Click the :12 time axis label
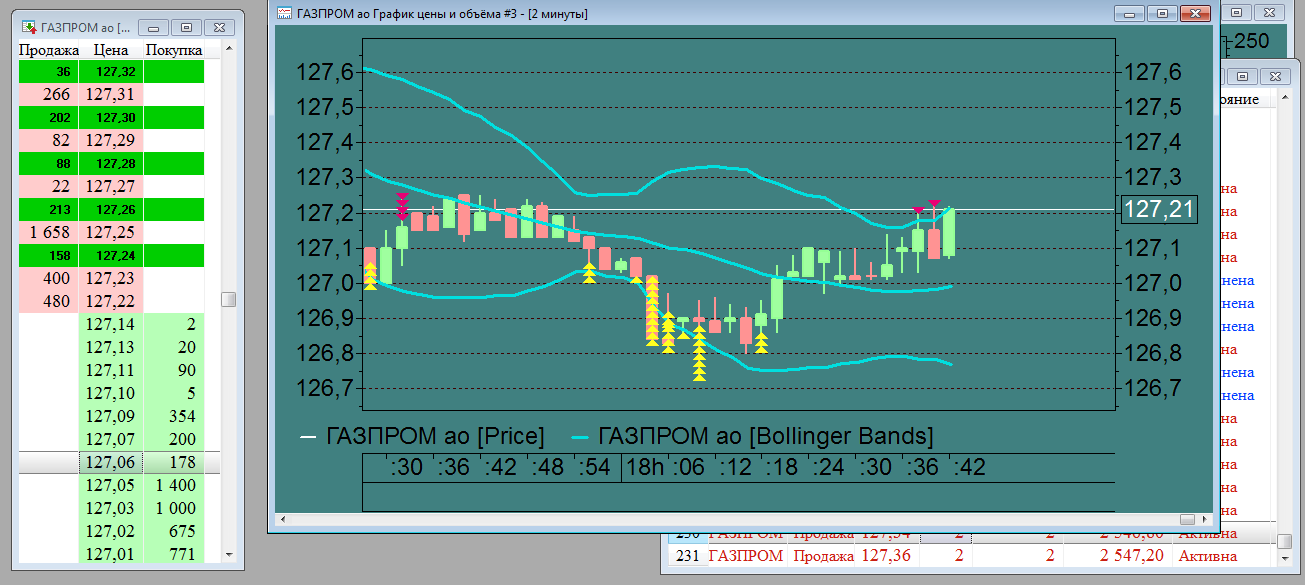This screenshot has width=1305, height=585. point(735,468)
